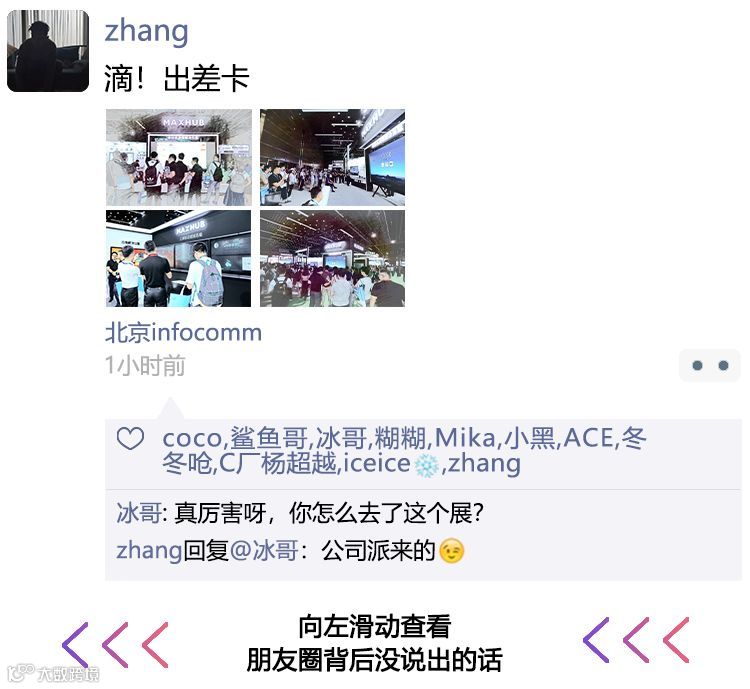This screenshot has height=689, width=750.
Task: Open coco's profile from the likes
Action: point(192,438)
